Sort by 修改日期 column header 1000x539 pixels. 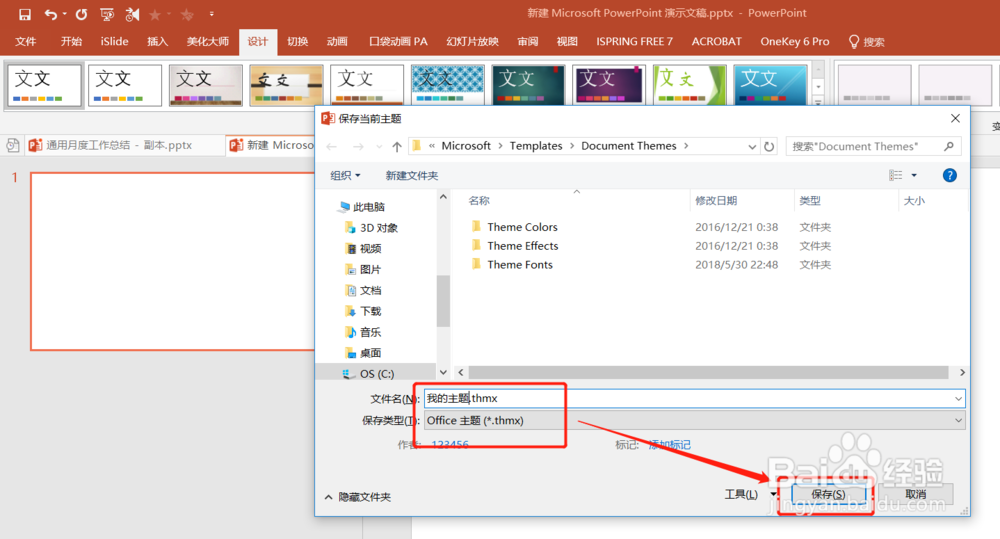(716, 201)
